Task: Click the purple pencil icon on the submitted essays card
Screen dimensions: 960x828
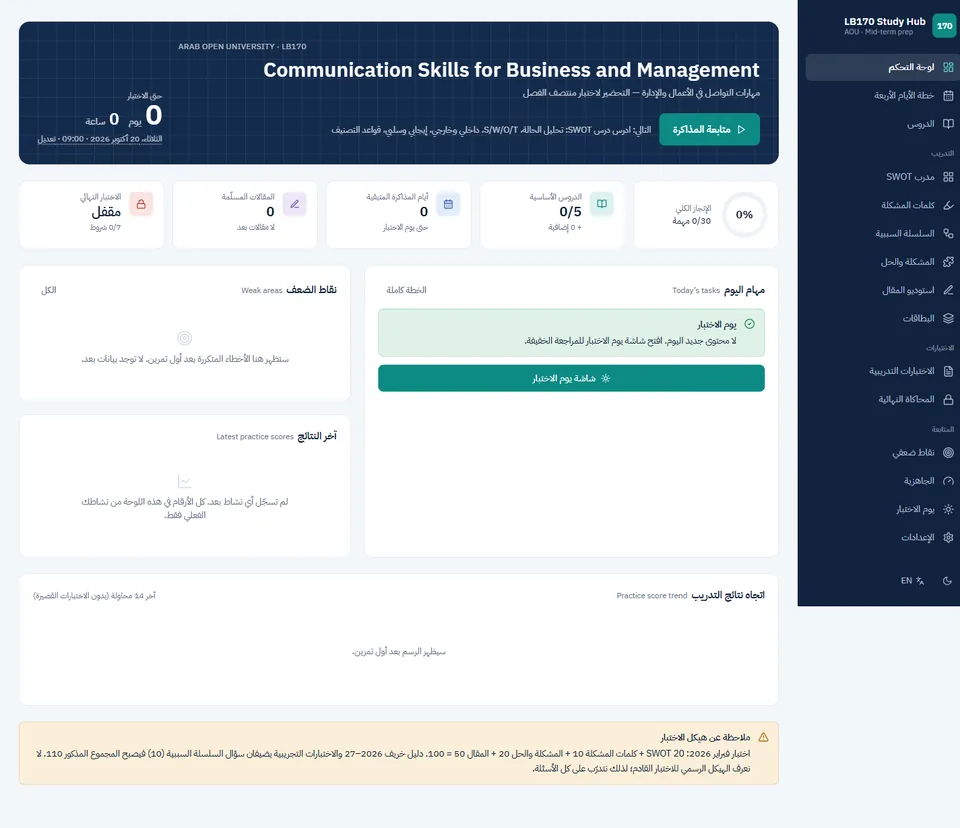Action: [294, 204]
